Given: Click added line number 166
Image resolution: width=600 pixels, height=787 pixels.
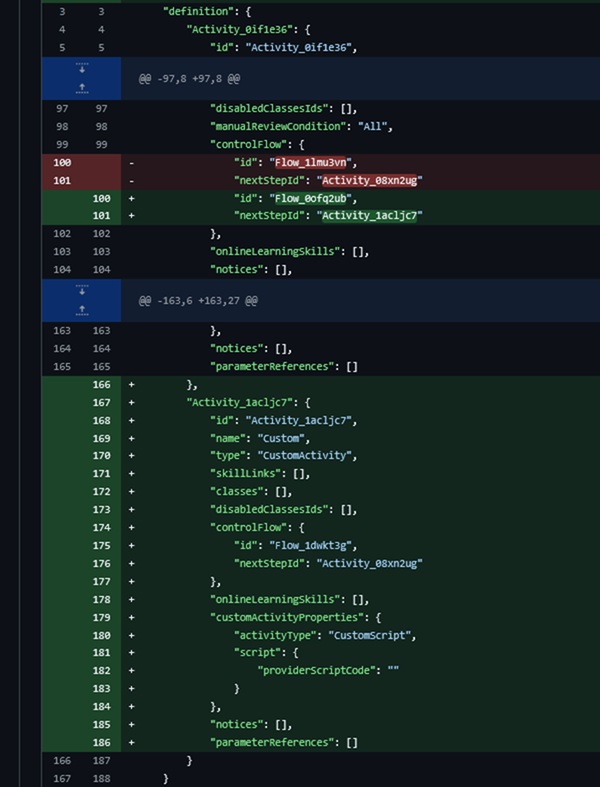Looking at the screenshot, I should [x=100, y=384].
